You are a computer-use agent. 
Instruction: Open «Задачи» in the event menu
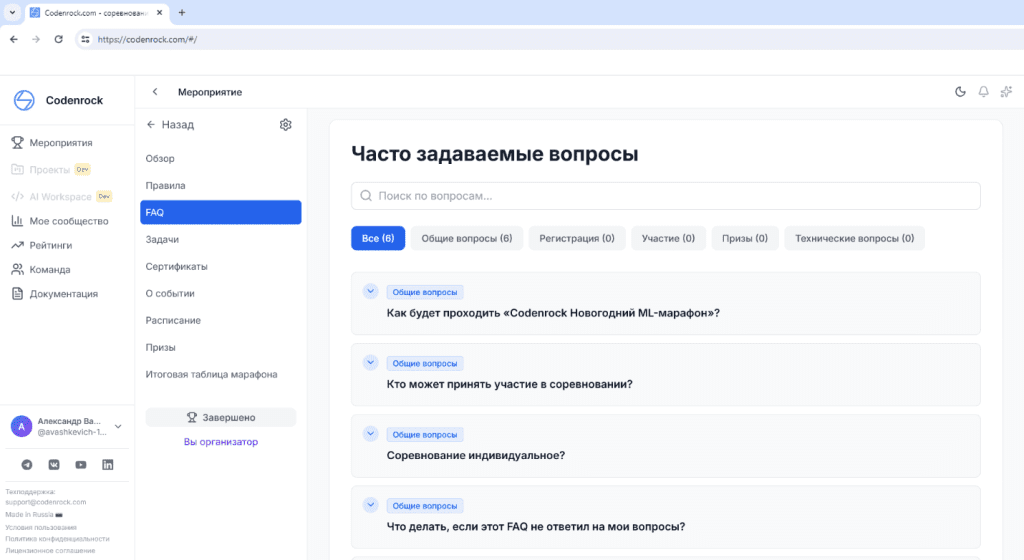point(162,240)
